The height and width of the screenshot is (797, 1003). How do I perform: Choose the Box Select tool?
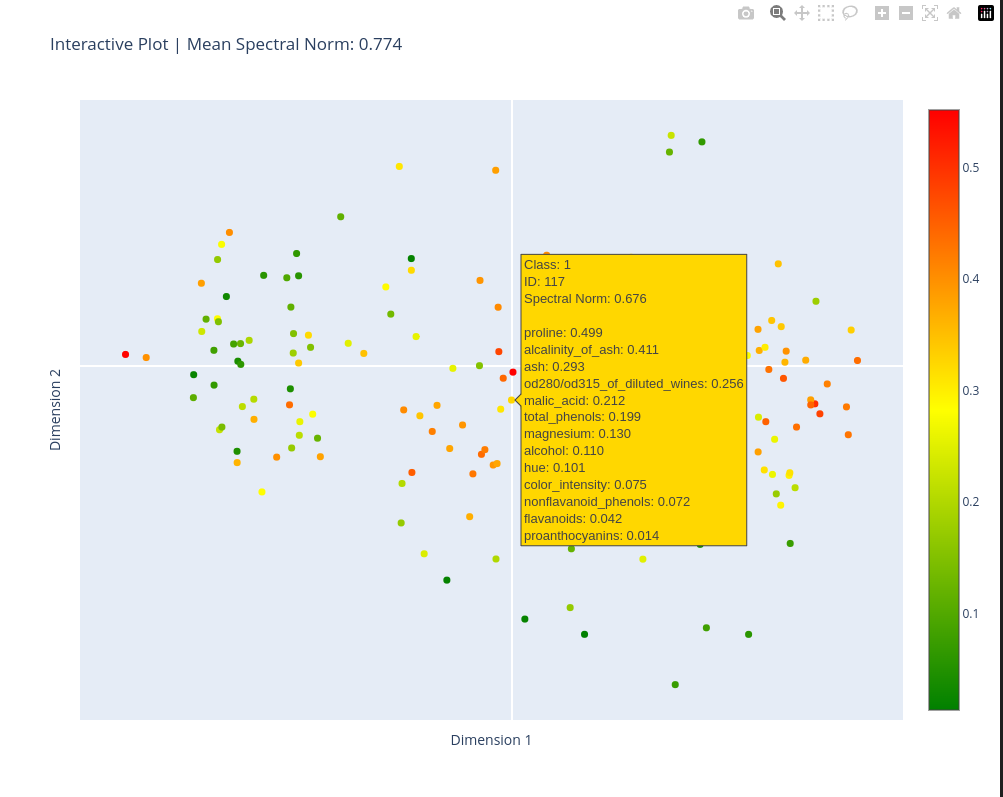(826, 13)
